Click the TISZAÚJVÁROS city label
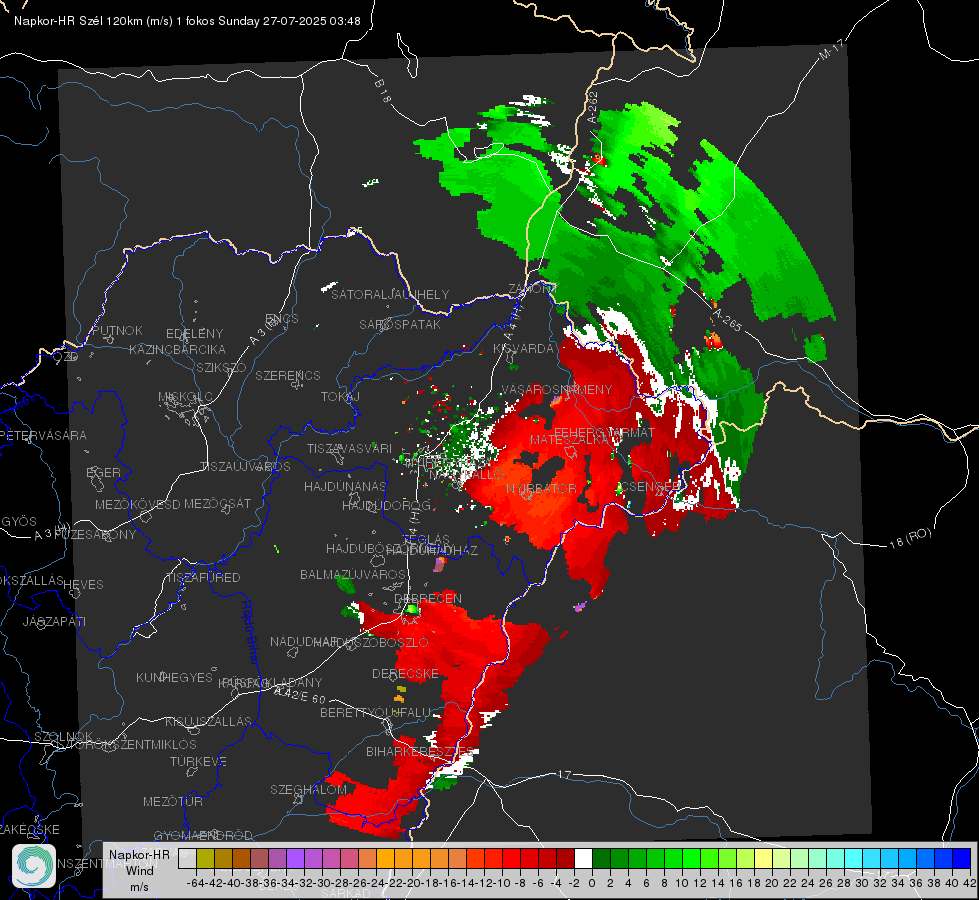The image size is (979, 900). point(245,467)
